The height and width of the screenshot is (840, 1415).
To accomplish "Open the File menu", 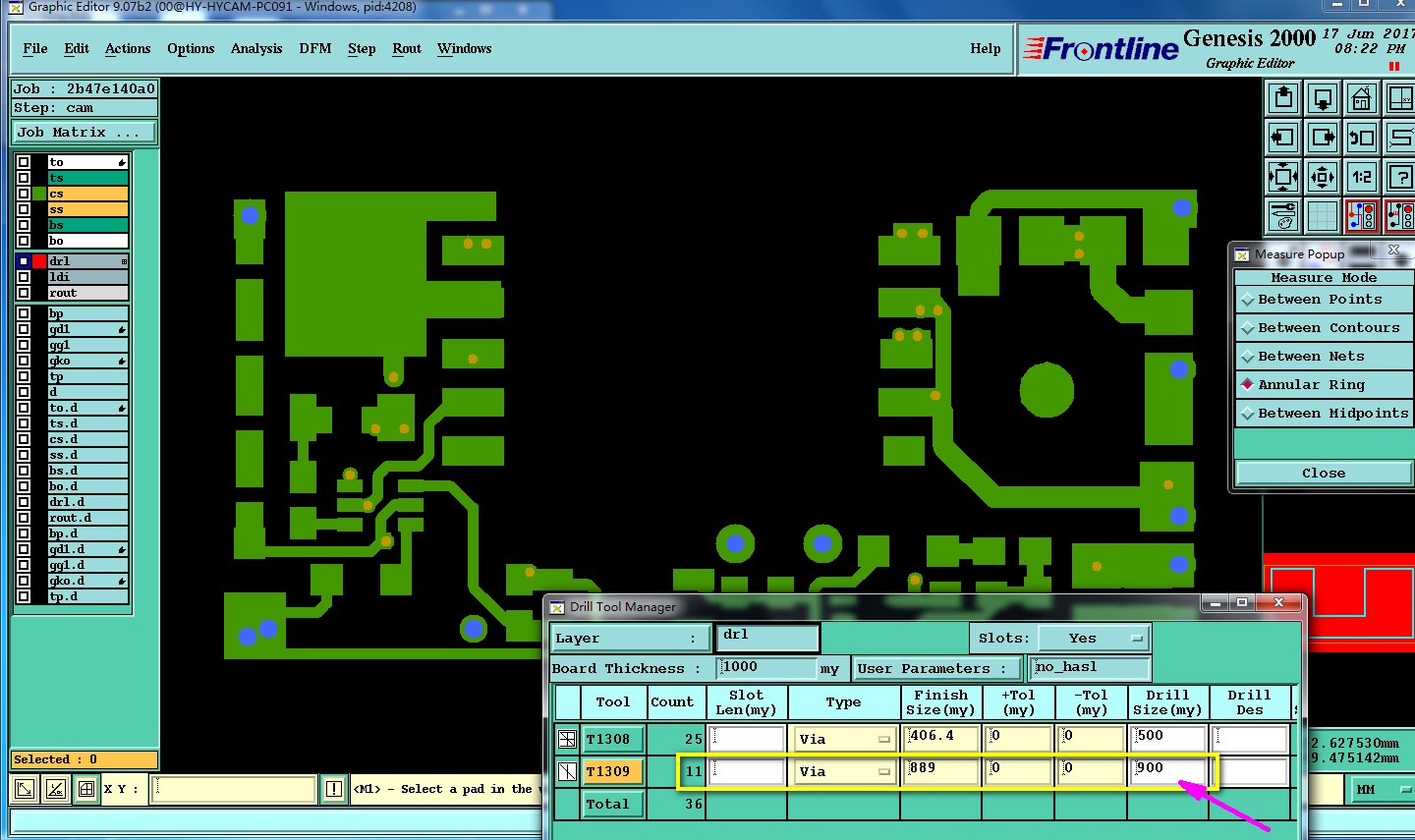I will 35,48.
